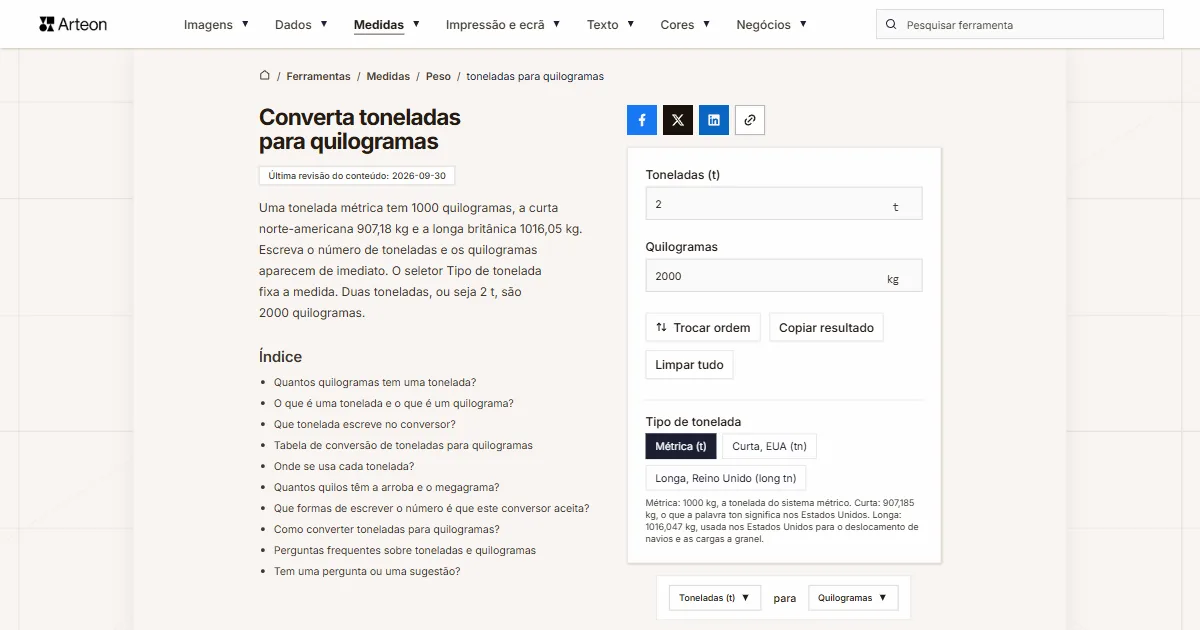Jump to Quantos quilogramas tem uma tonelada?
The height and width of the screenshot is (630, 1200).
[x=375, y=382]
